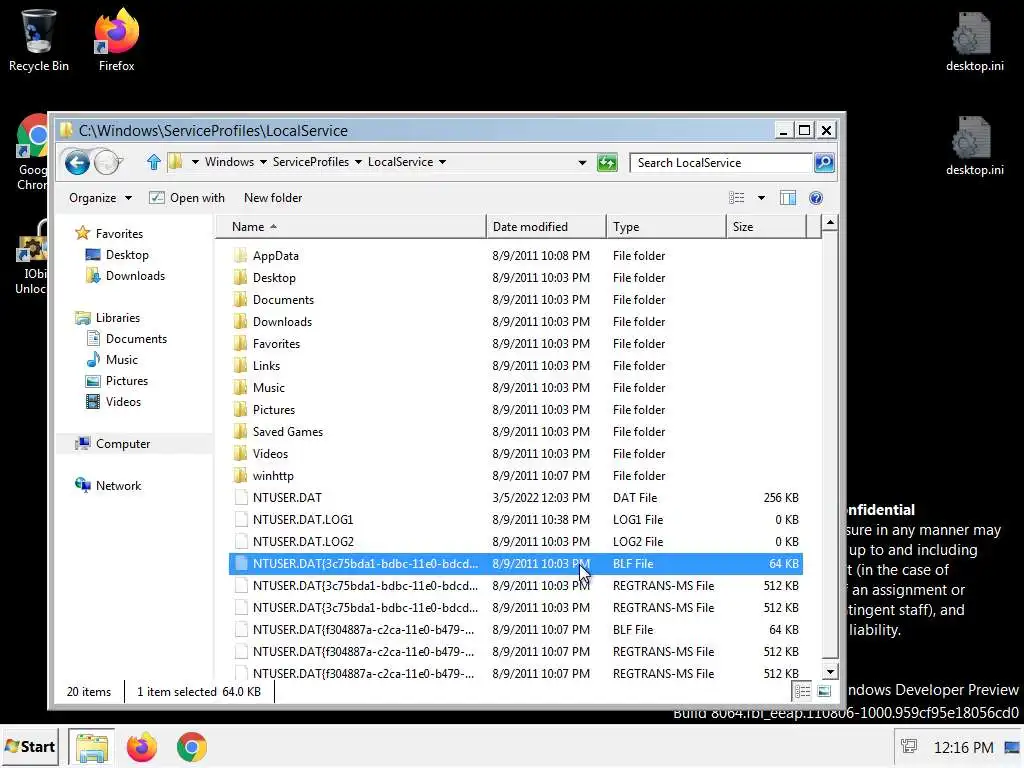Open Google Chrome desktop icon

point(31,152)
